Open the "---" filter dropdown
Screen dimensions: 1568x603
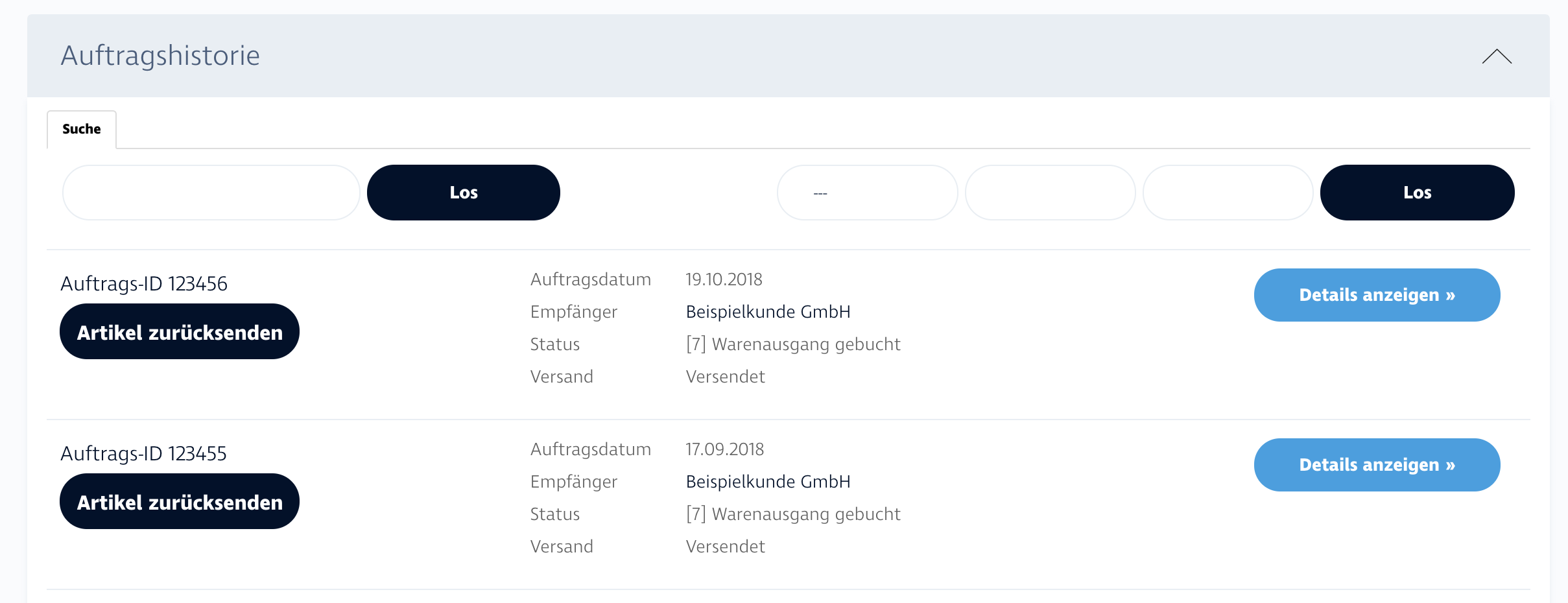867,193
